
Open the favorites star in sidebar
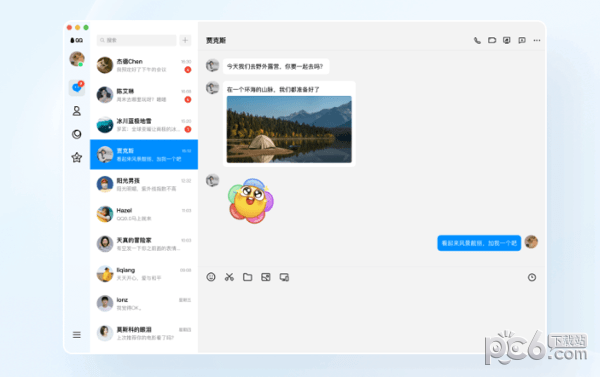pyautogui.click(x=77, y=157)
